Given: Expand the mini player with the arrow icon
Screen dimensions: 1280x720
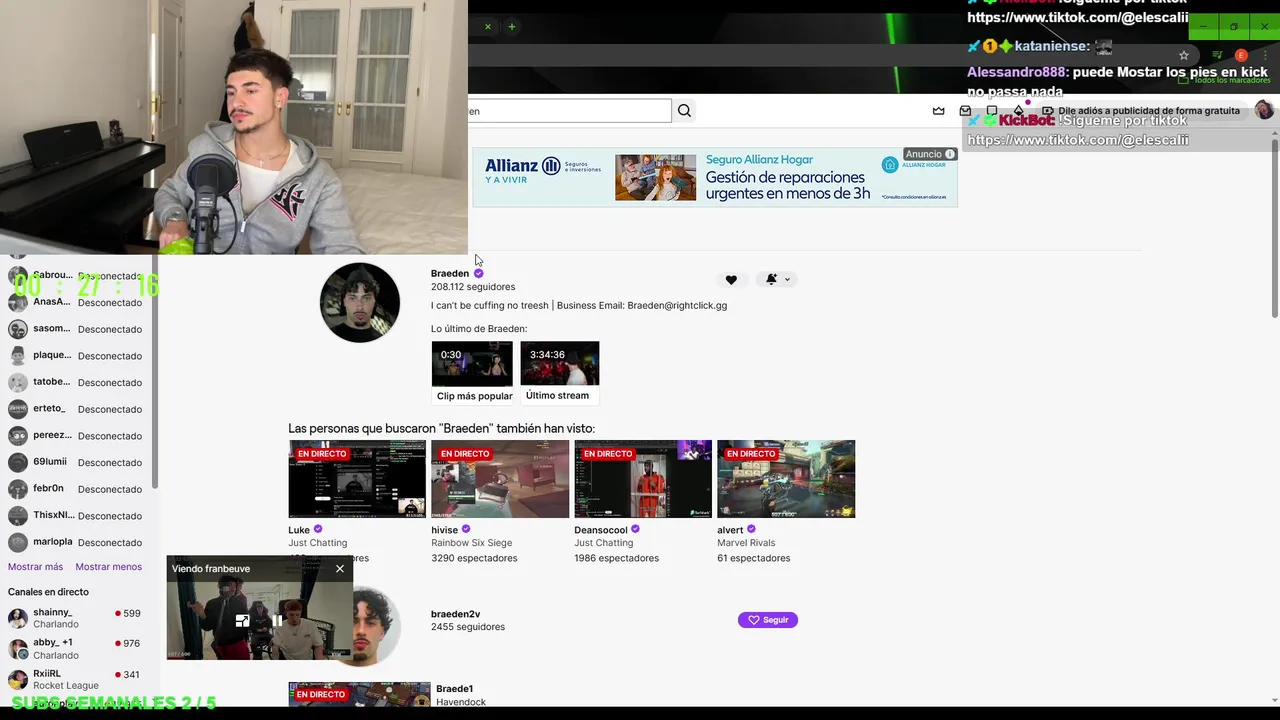Looking at the screenshot, I should pyautogui.click(x=242, y=621).
